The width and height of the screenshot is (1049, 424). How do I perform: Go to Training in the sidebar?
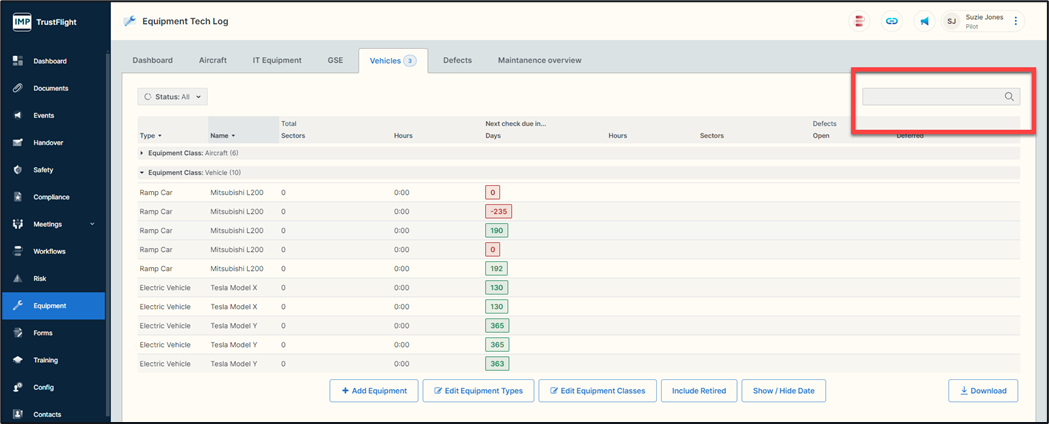pos(45,360)
